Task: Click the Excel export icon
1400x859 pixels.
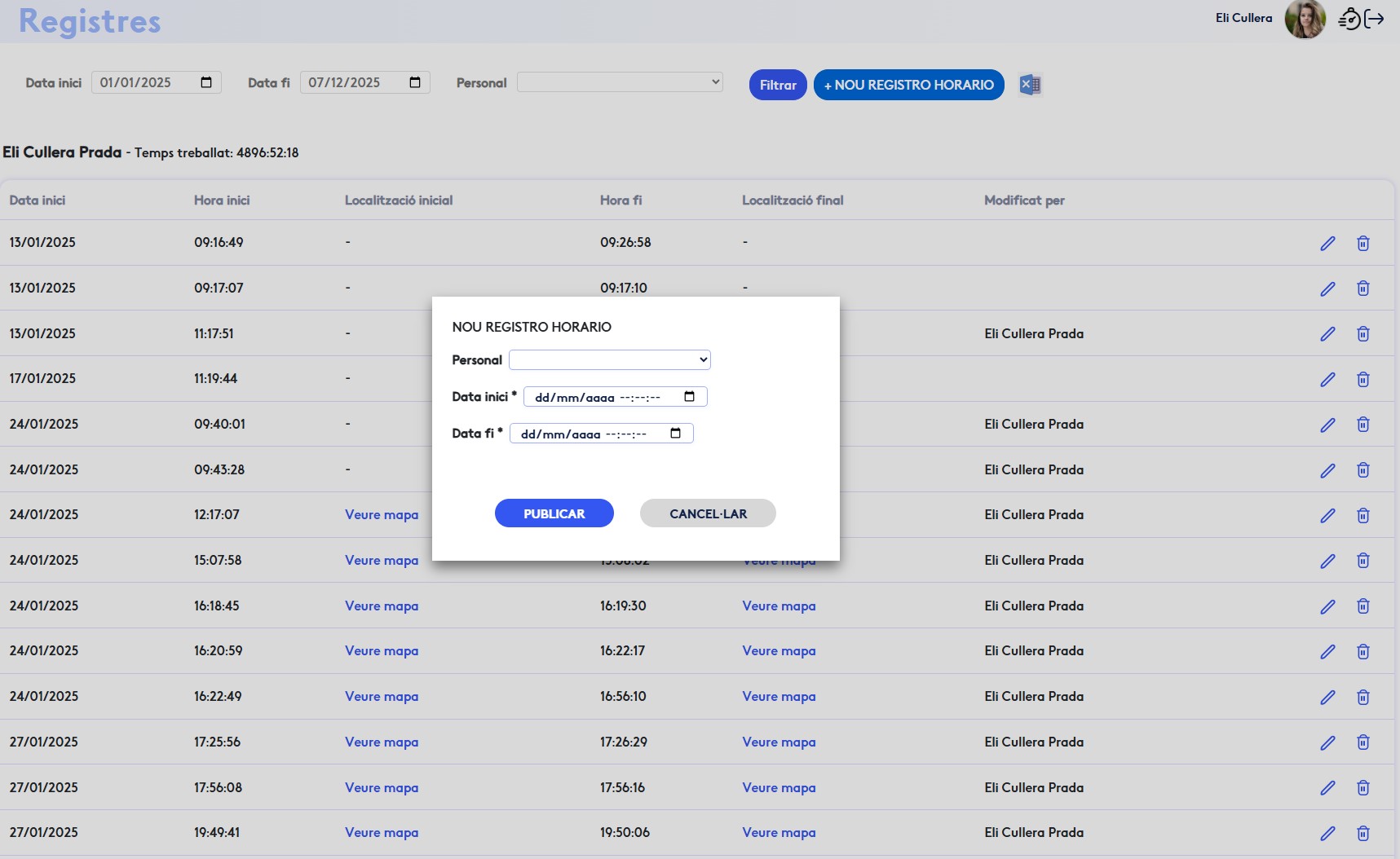Action: coord(1030,85)
